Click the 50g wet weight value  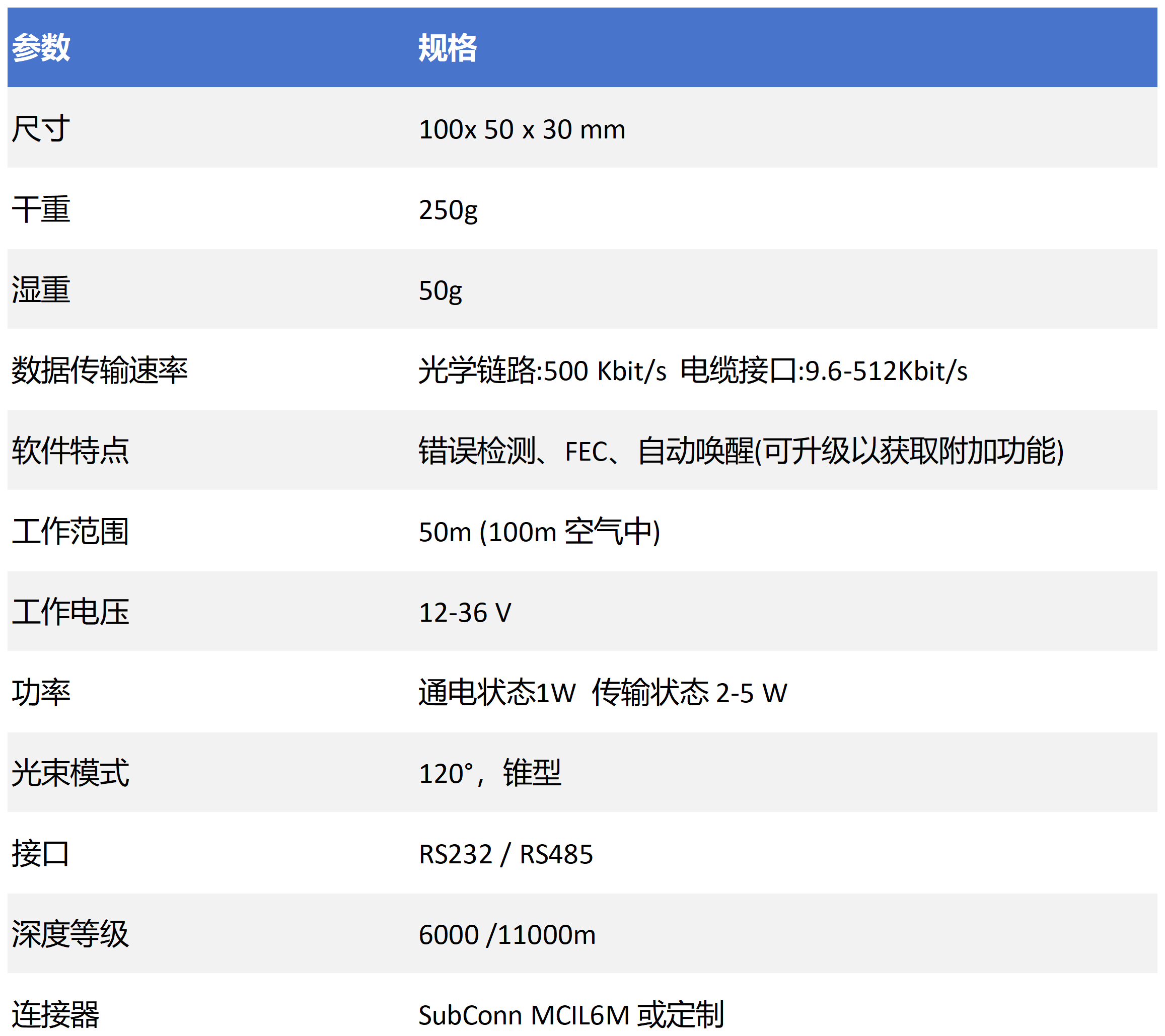click(x=440, y=290)
